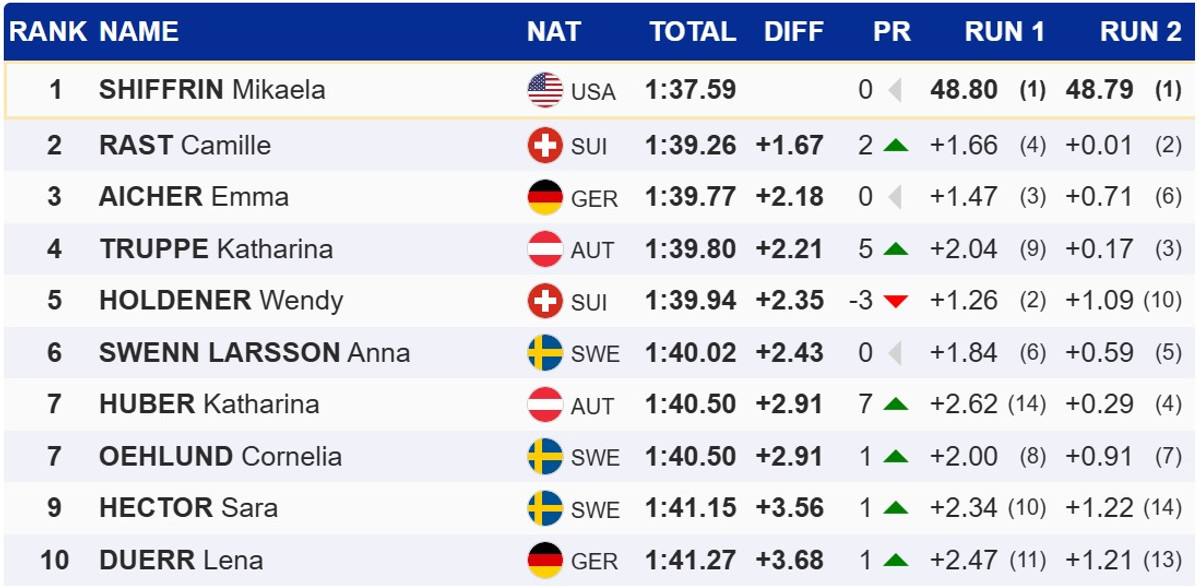Click the red down arrow in Holdener's row

coord(895,301)
